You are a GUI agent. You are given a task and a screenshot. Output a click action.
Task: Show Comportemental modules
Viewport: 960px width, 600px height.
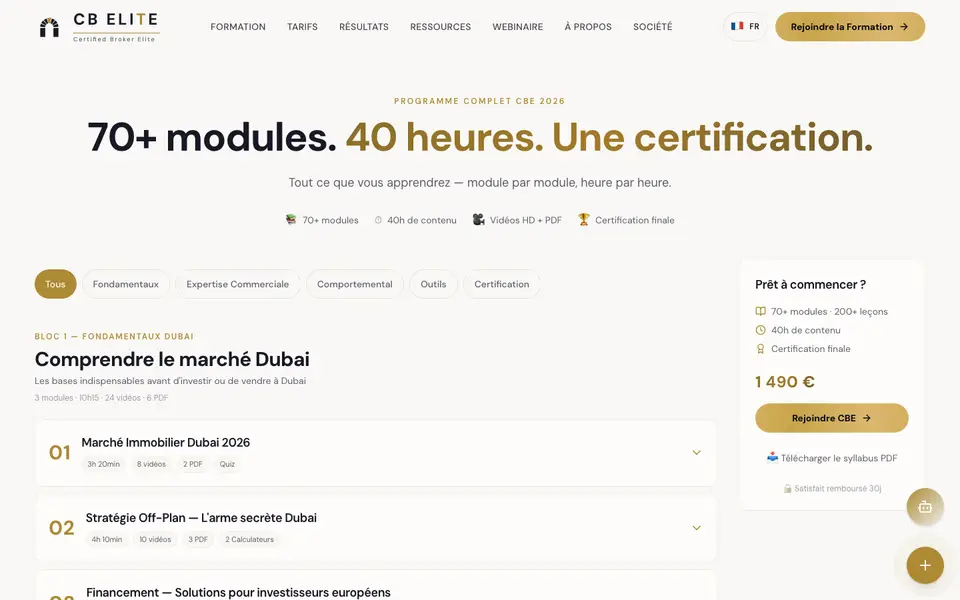click(x=354, y=284)
